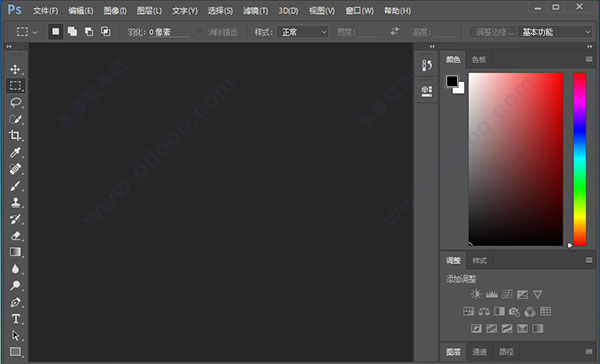Add a Channel Mixer adjustment

coord(530,312)
